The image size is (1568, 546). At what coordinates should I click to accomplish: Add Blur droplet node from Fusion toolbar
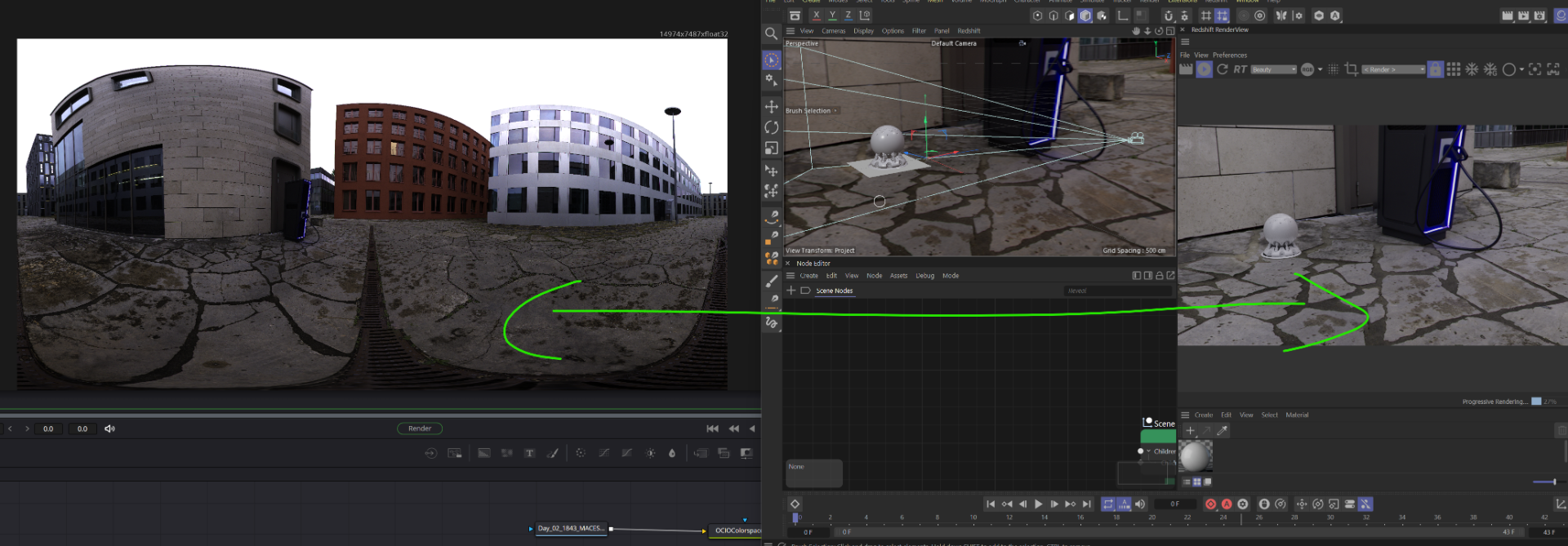click(x=672, y=453)
